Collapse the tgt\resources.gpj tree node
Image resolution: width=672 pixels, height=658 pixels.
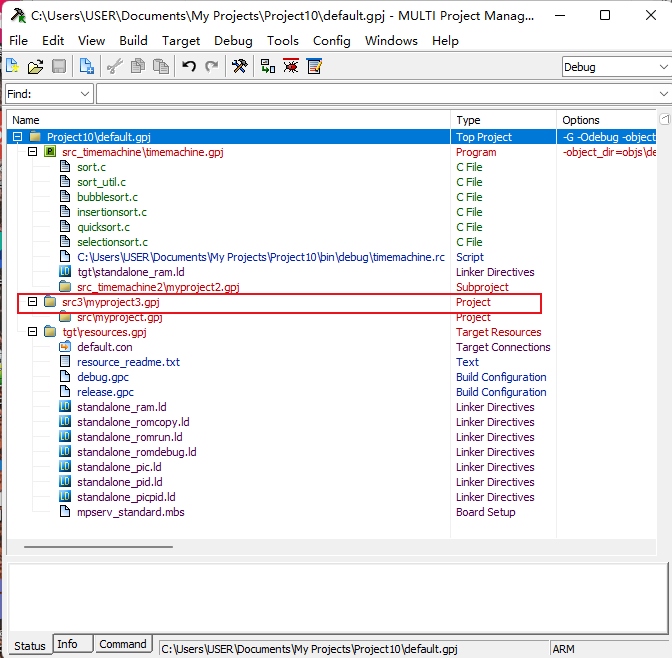pos(32,332)
